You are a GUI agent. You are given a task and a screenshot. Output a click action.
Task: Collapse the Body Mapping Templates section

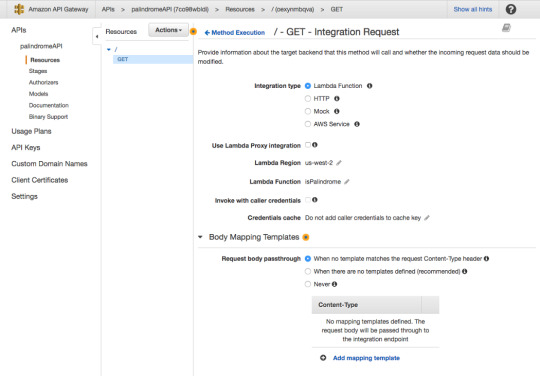[200, 237]
